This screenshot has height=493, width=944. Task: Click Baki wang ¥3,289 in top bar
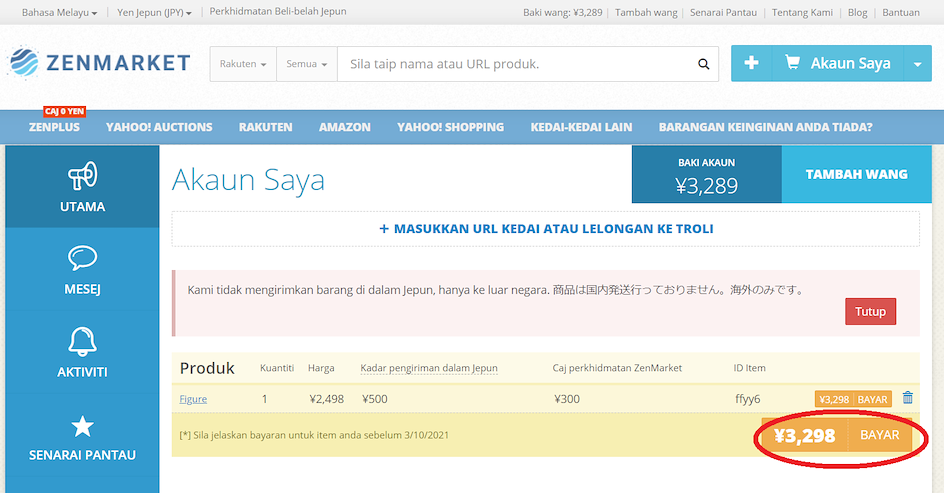coord(562,12)
